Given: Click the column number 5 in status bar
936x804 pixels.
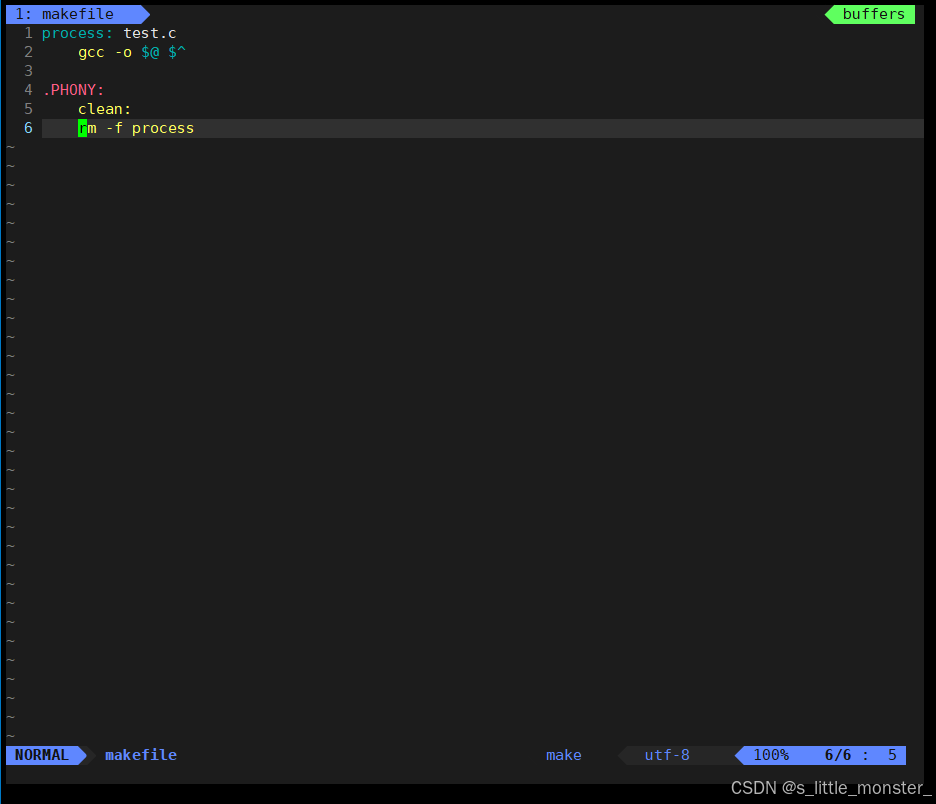Looking at the screenshot, I should (x=892, y=755).
